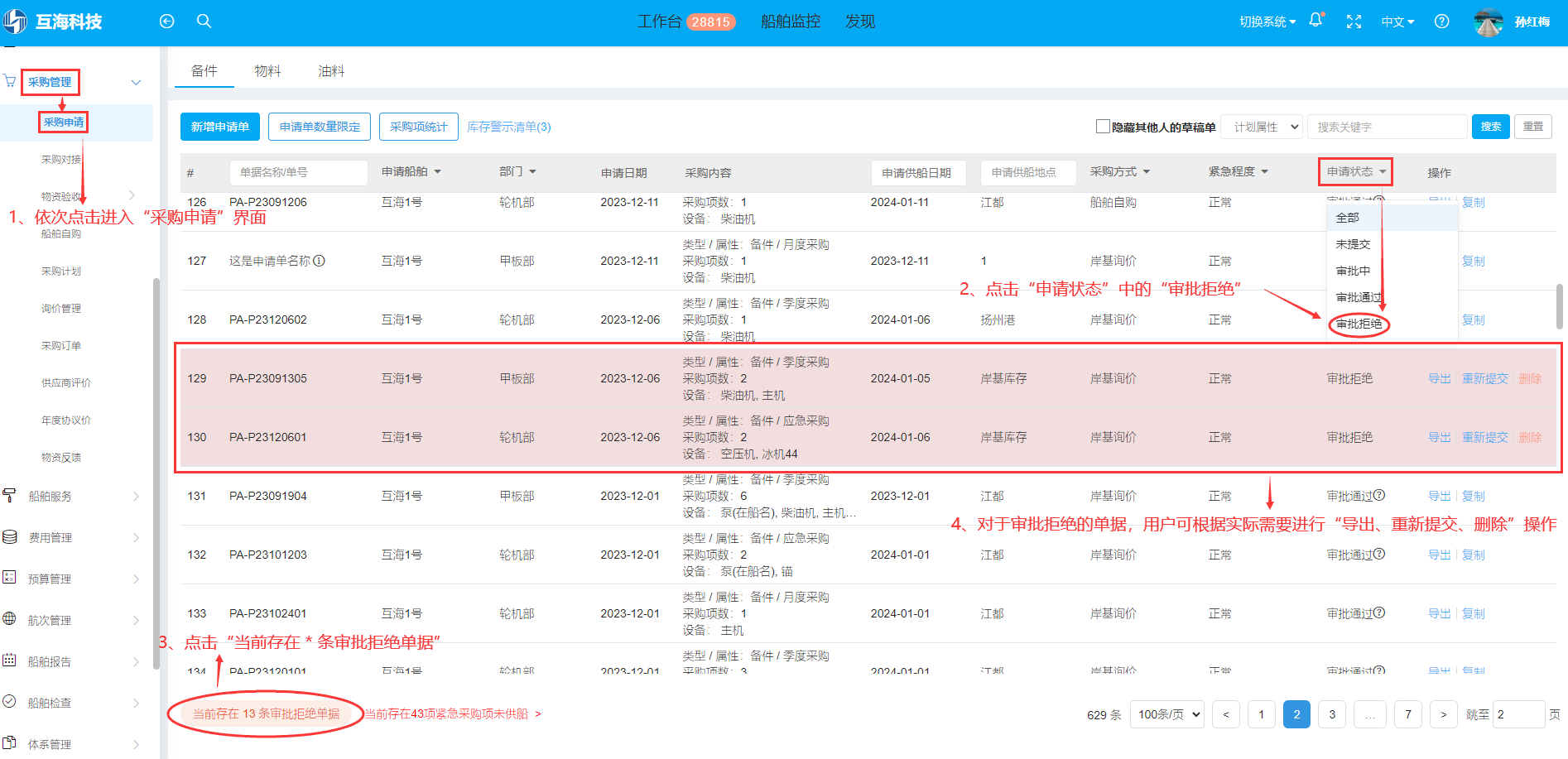Open 计划属性 select box
1568x759 pixels.
[1263, 127]
